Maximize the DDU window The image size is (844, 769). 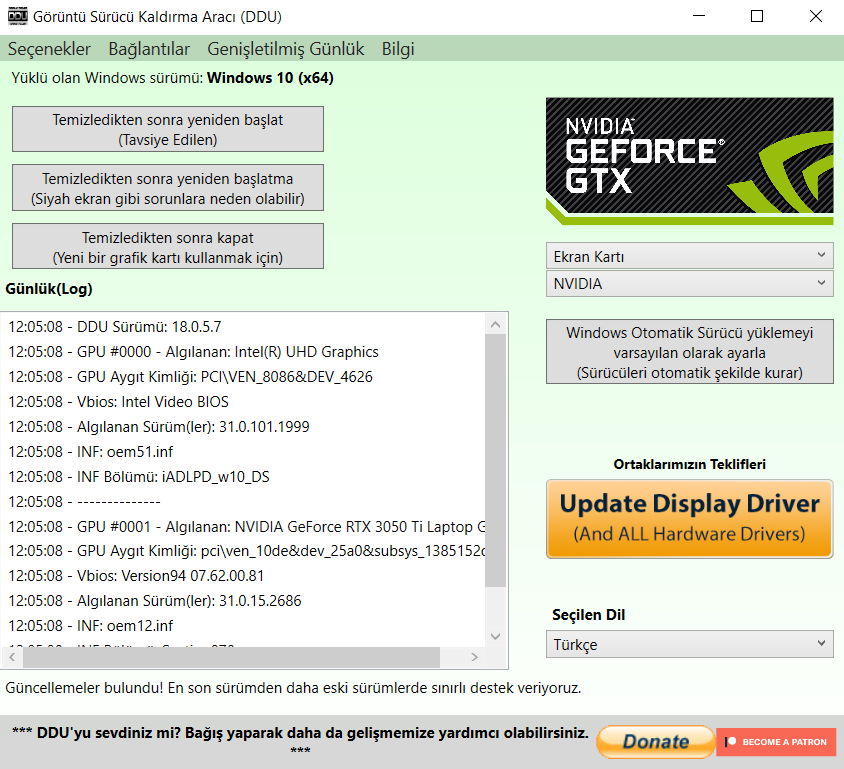point(757,16)
